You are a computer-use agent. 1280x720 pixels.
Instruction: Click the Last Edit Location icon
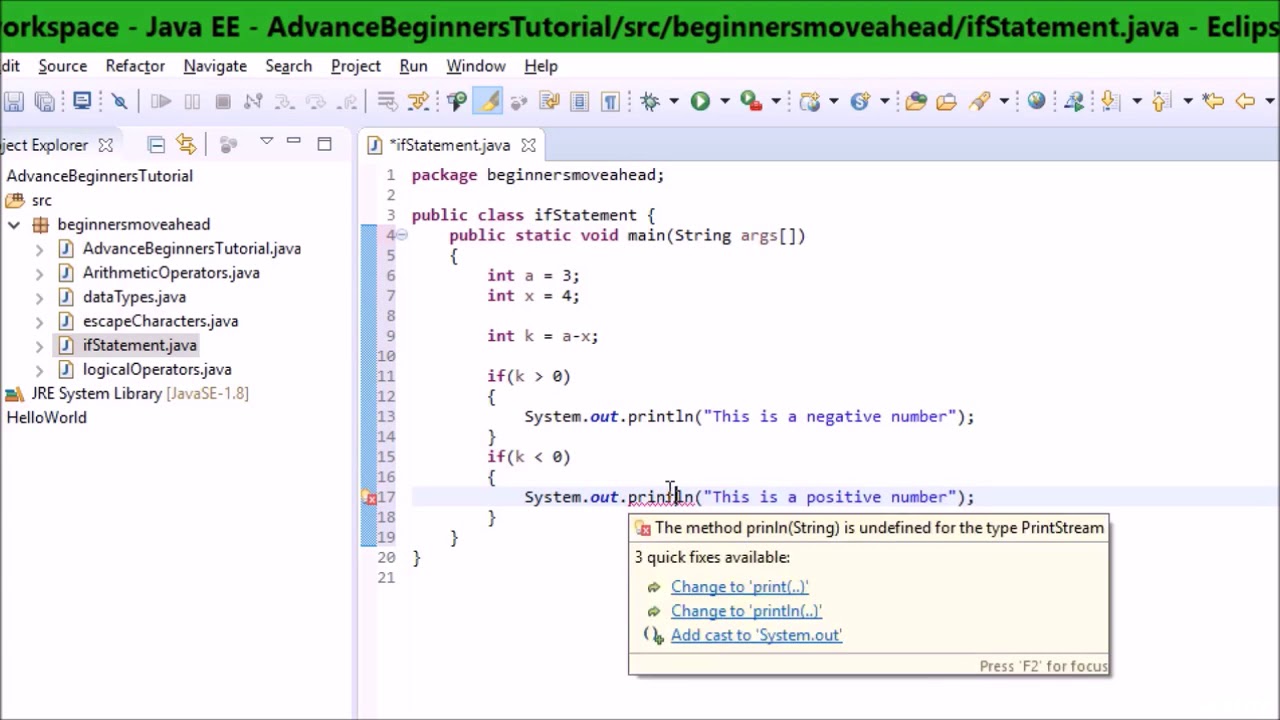pyautogui.click(x=1213, y=101)
